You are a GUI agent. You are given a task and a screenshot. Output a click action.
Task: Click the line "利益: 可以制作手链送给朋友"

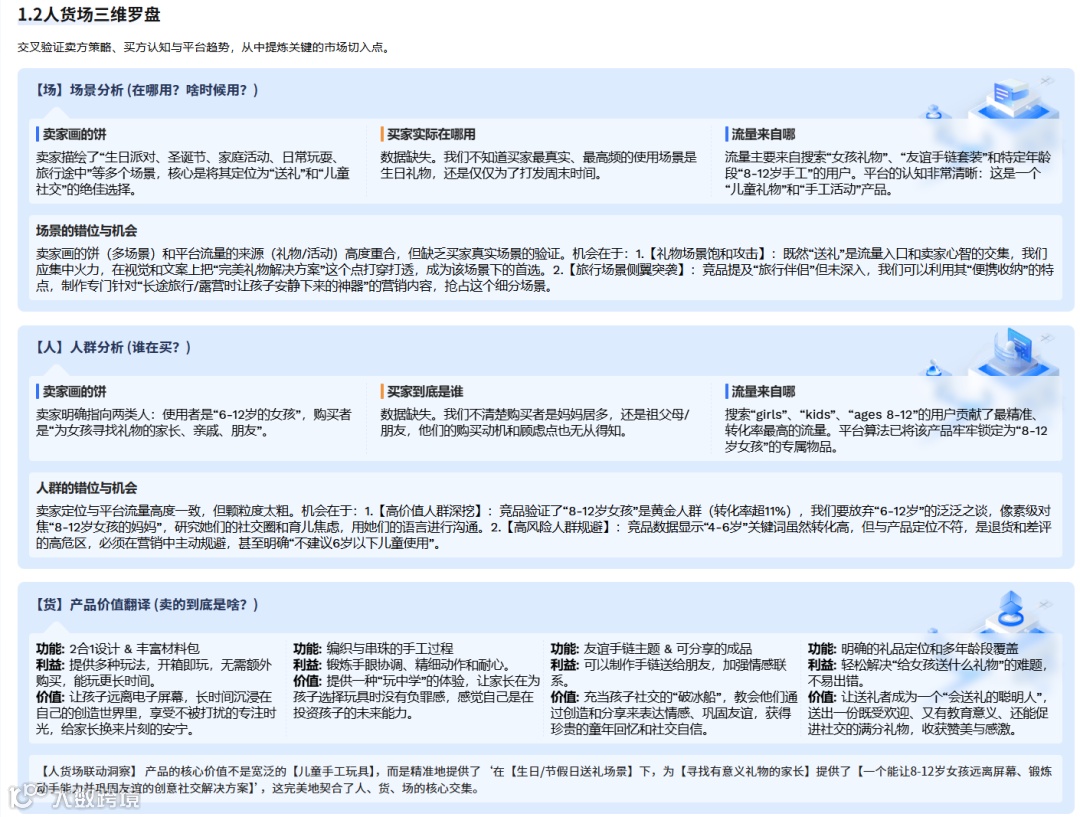668,673
